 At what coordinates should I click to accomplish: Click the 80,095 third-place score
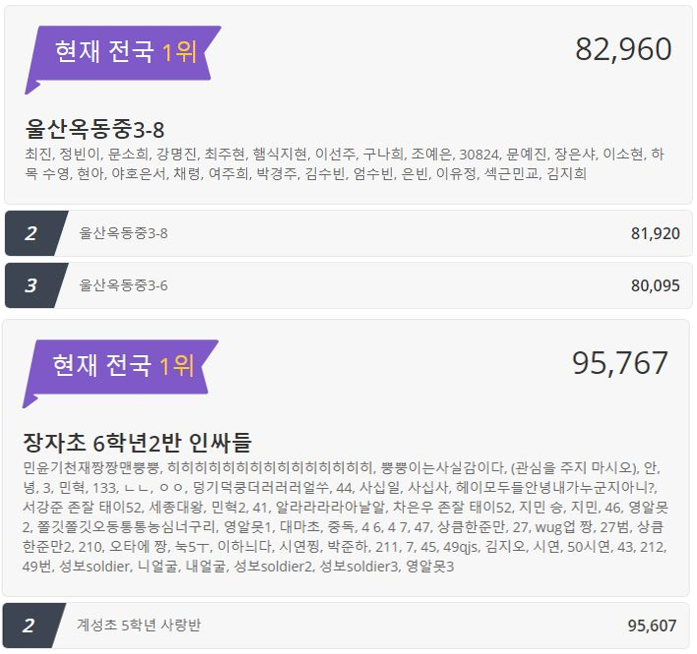(x=655, y=285)
